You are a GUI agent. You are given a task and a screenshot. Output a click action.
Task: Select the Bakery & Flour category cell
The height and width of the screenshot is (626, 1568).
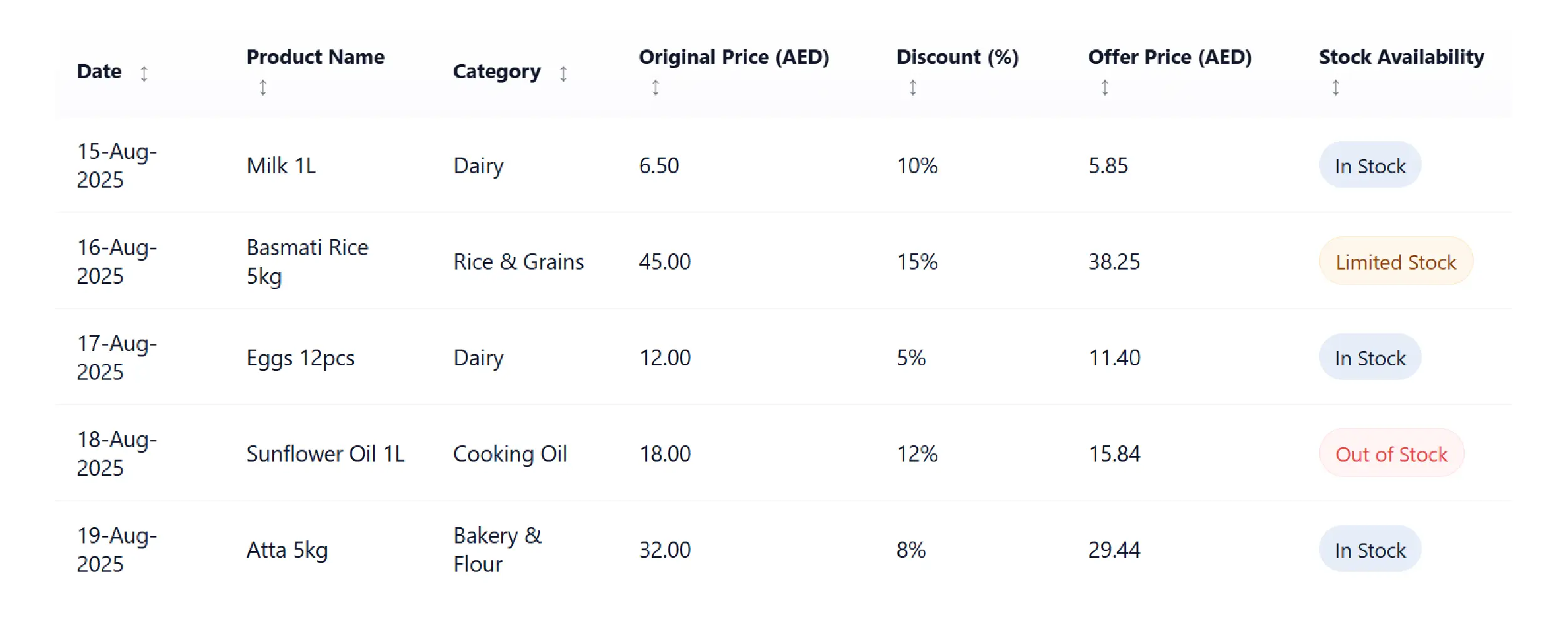click(x=497, y=550)
